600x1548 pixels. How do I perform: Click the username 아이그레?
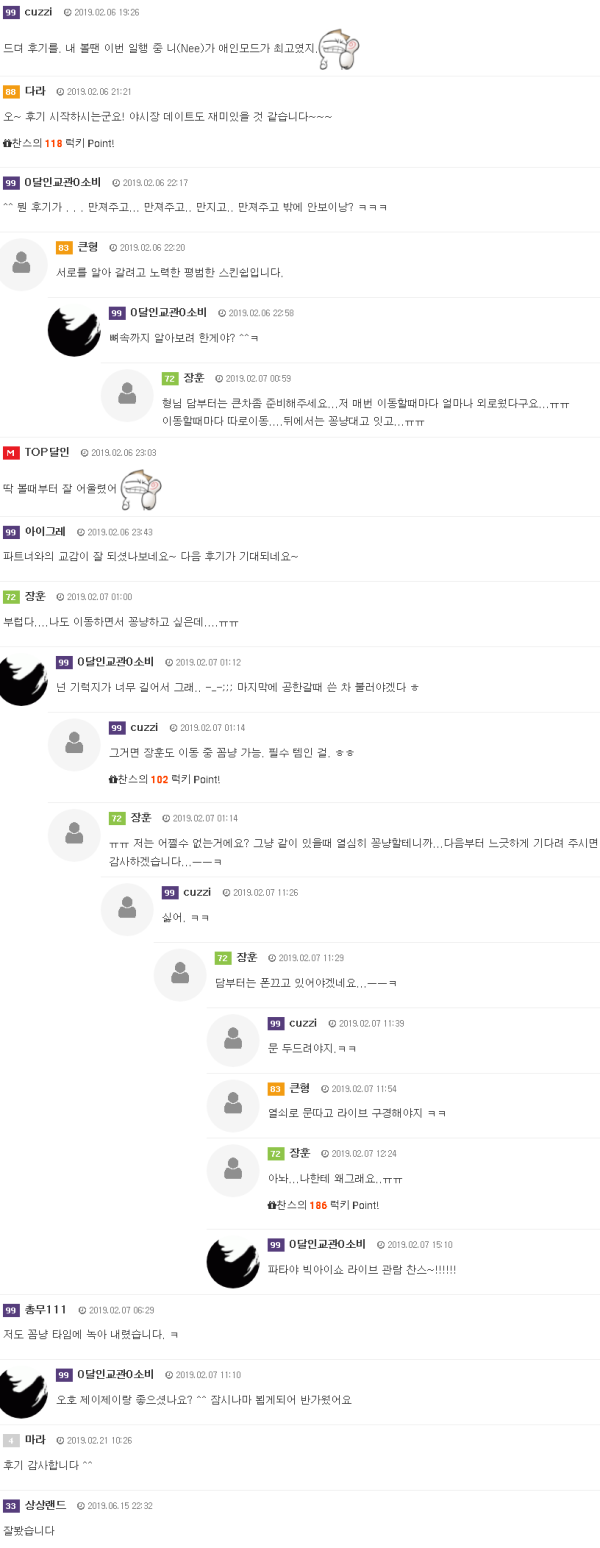tap(45, 532)
